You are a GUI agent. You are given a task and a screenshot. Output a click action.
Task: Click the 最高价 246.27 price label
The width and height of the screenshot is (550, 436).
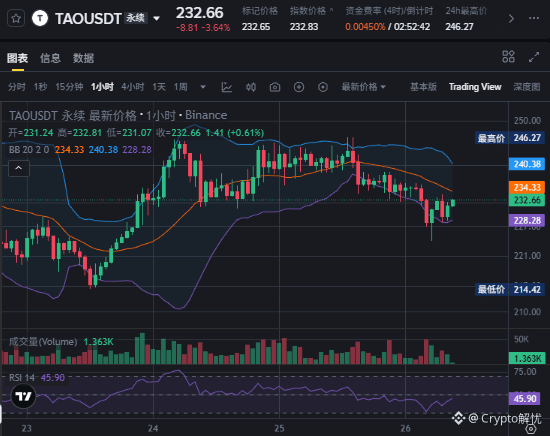510,138
